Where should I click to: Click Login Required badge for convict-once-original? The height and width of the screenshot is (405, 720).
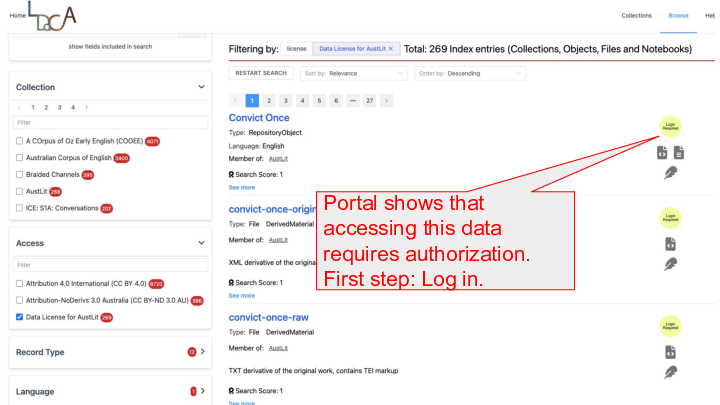670,218
